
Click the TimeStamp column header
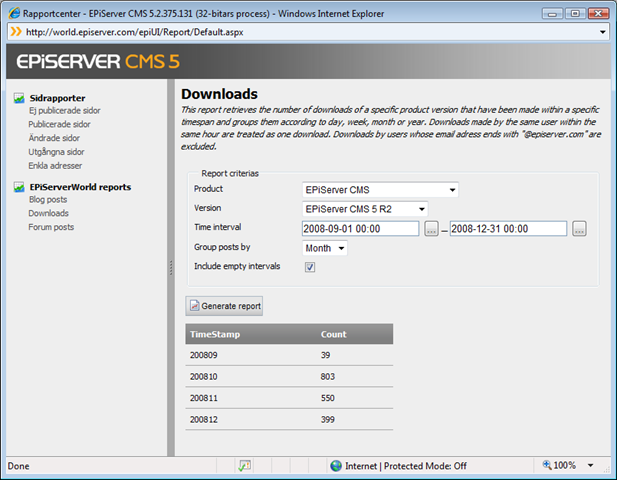coord(217,334)
